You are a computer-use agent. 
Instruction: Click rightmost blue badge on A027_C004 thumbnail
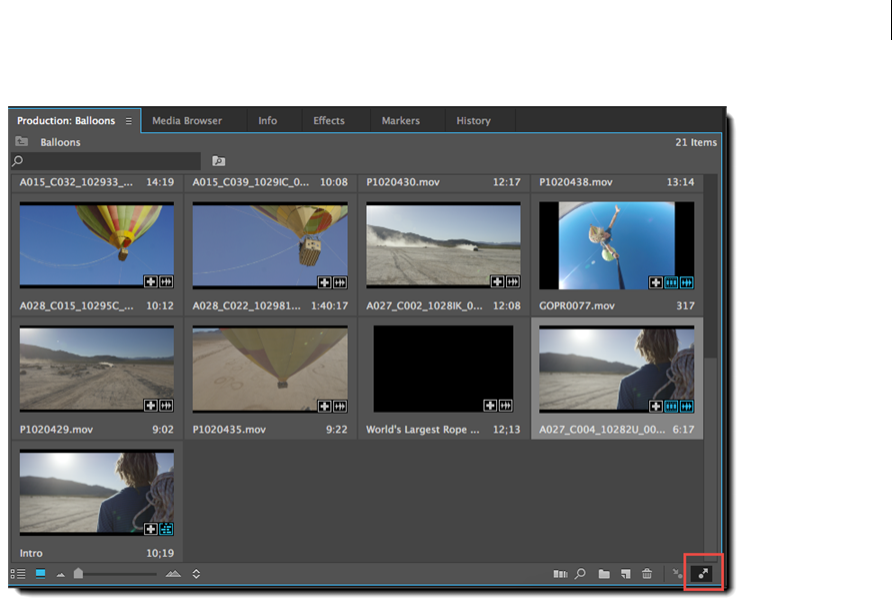point(687,406)
